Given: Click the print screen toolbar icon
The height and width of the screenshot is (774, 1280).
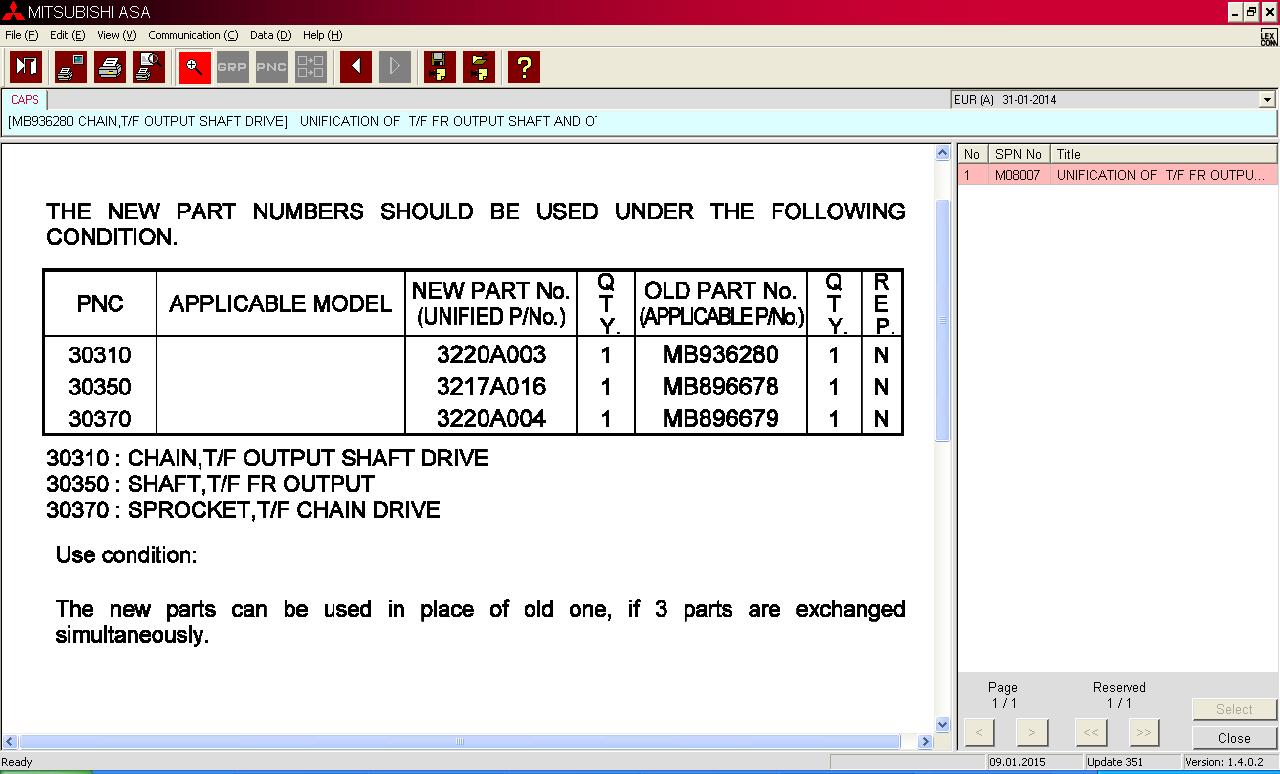Looking at the screenshot, I should (71, 67).
